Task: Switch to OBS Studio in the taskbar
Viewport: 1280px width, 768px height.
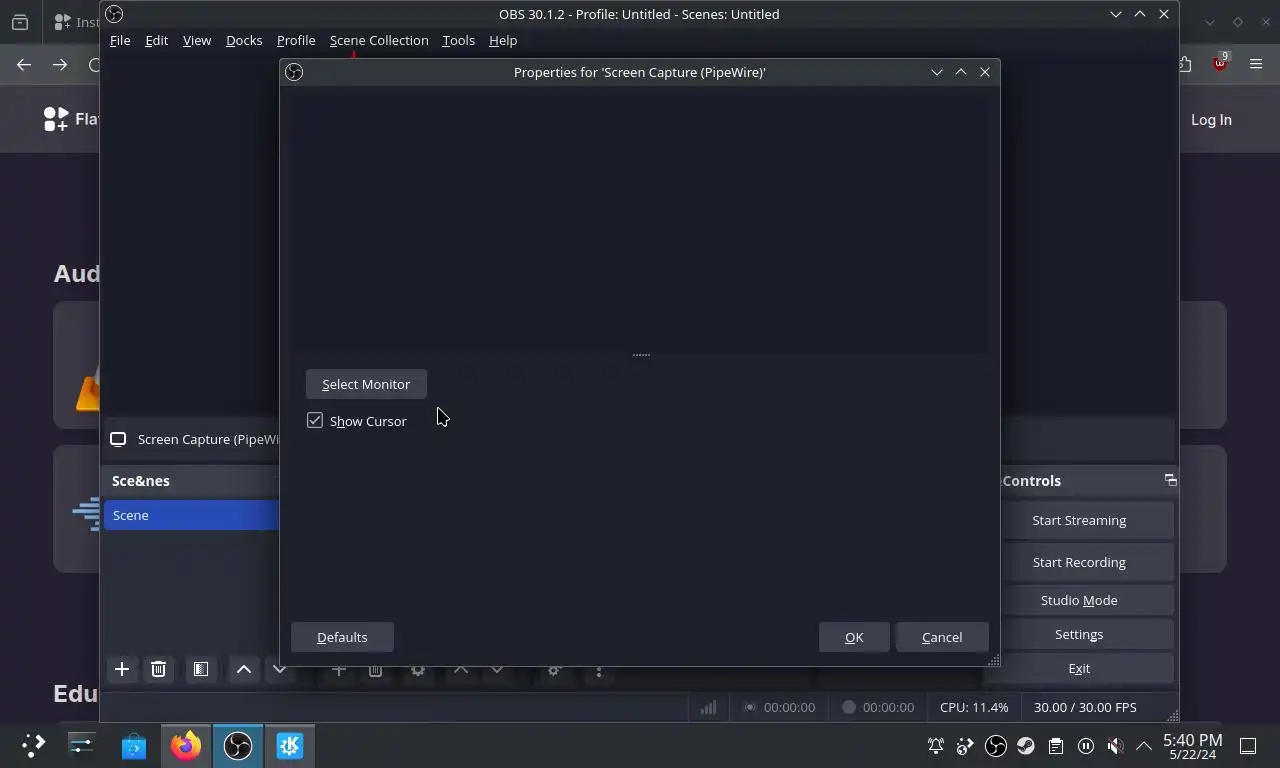Action: pos(237,745)
